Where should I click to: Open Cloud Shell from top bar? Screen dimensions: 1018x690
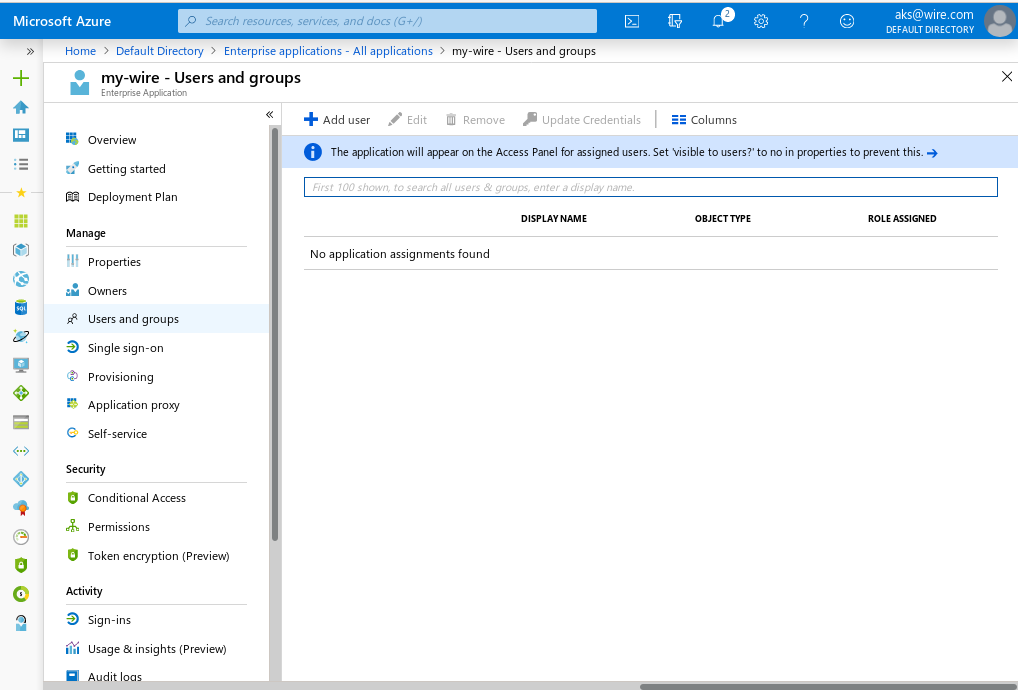click(632, 21)
